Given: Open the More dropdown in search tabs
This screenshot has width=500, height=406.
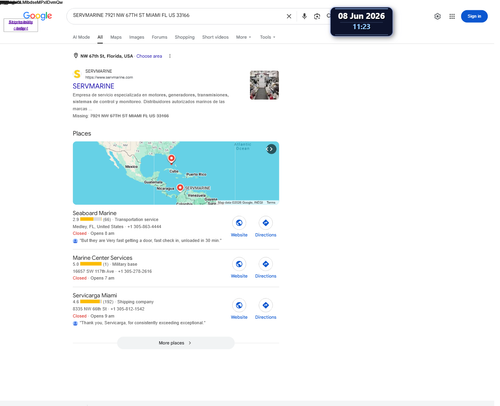Looking at the screenshot, I should coord(243,37).
